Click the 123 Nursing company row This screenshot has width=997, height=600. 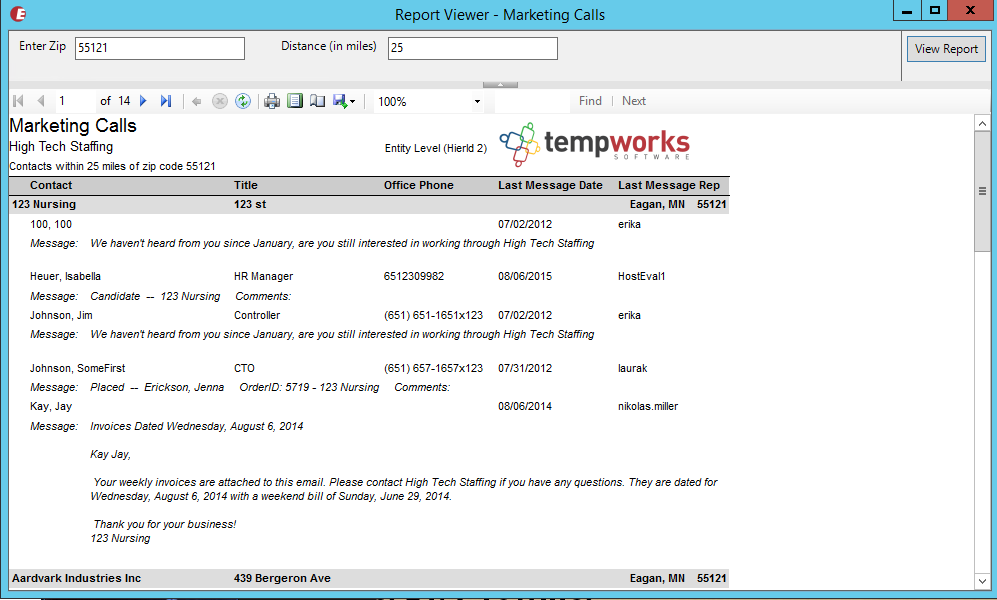[369, 204]
